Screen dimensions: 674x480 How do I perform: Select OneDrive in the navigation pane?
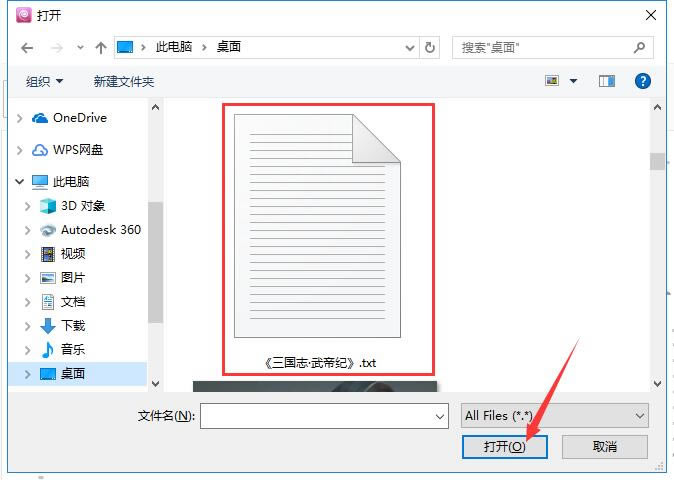(79, 118)
